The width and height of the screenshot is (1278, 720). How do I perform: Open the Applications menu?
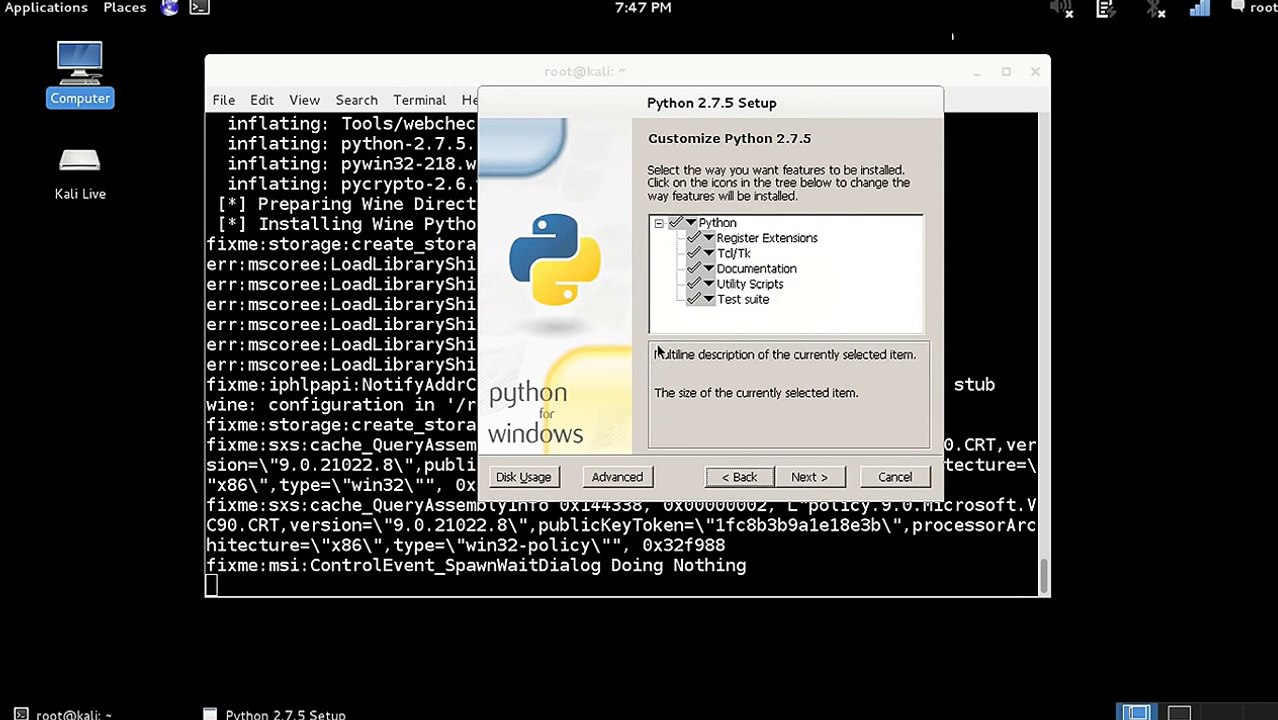[x=46, y=8]
